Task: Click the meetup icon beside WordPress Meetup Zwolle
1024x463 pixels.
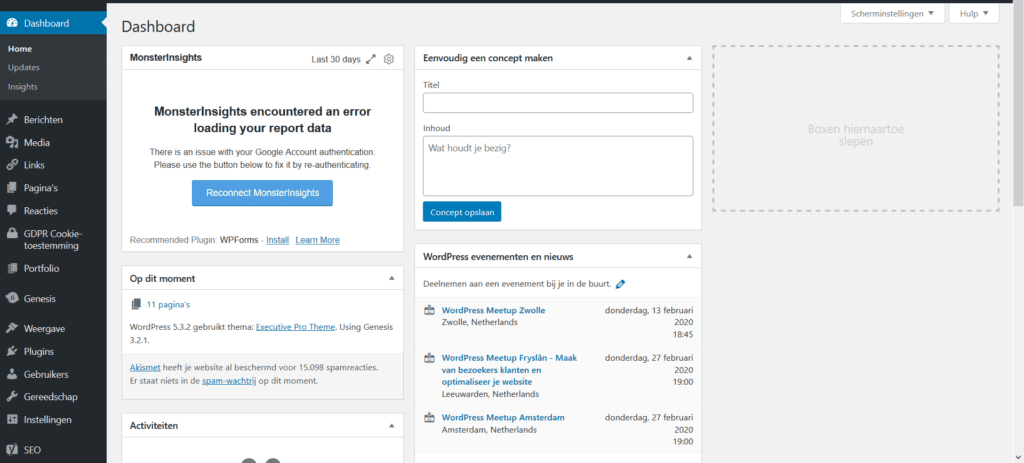Action: pyautogui.click(x=430, y=310)
